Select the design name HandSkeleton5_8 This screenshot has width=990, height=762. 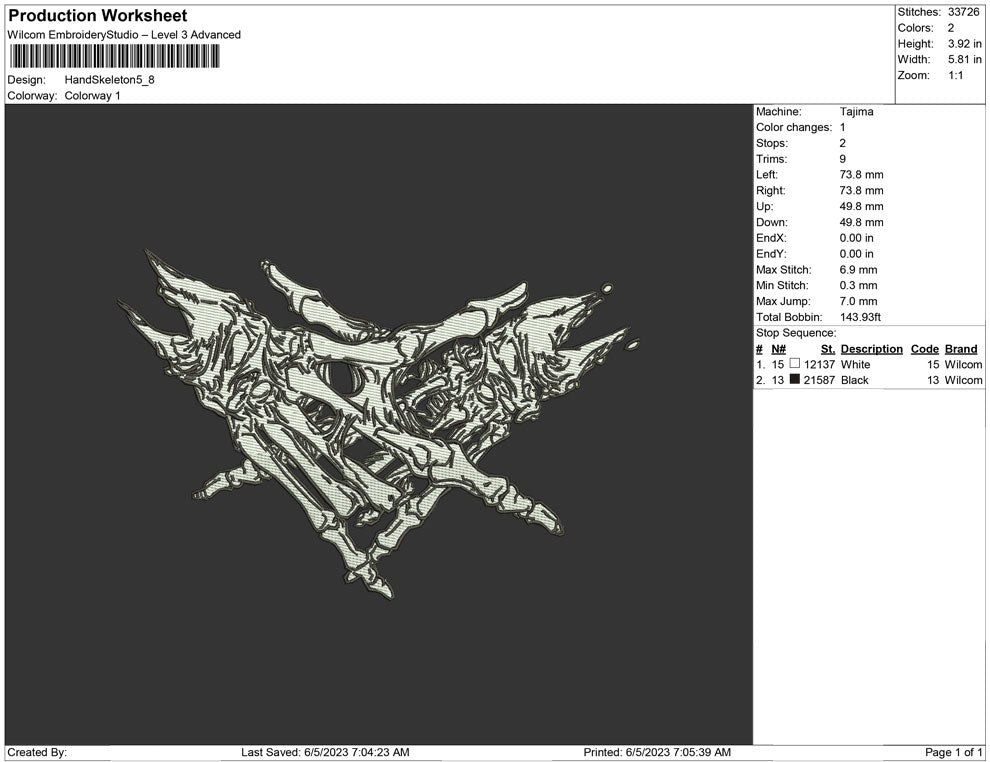coord(110,80)
